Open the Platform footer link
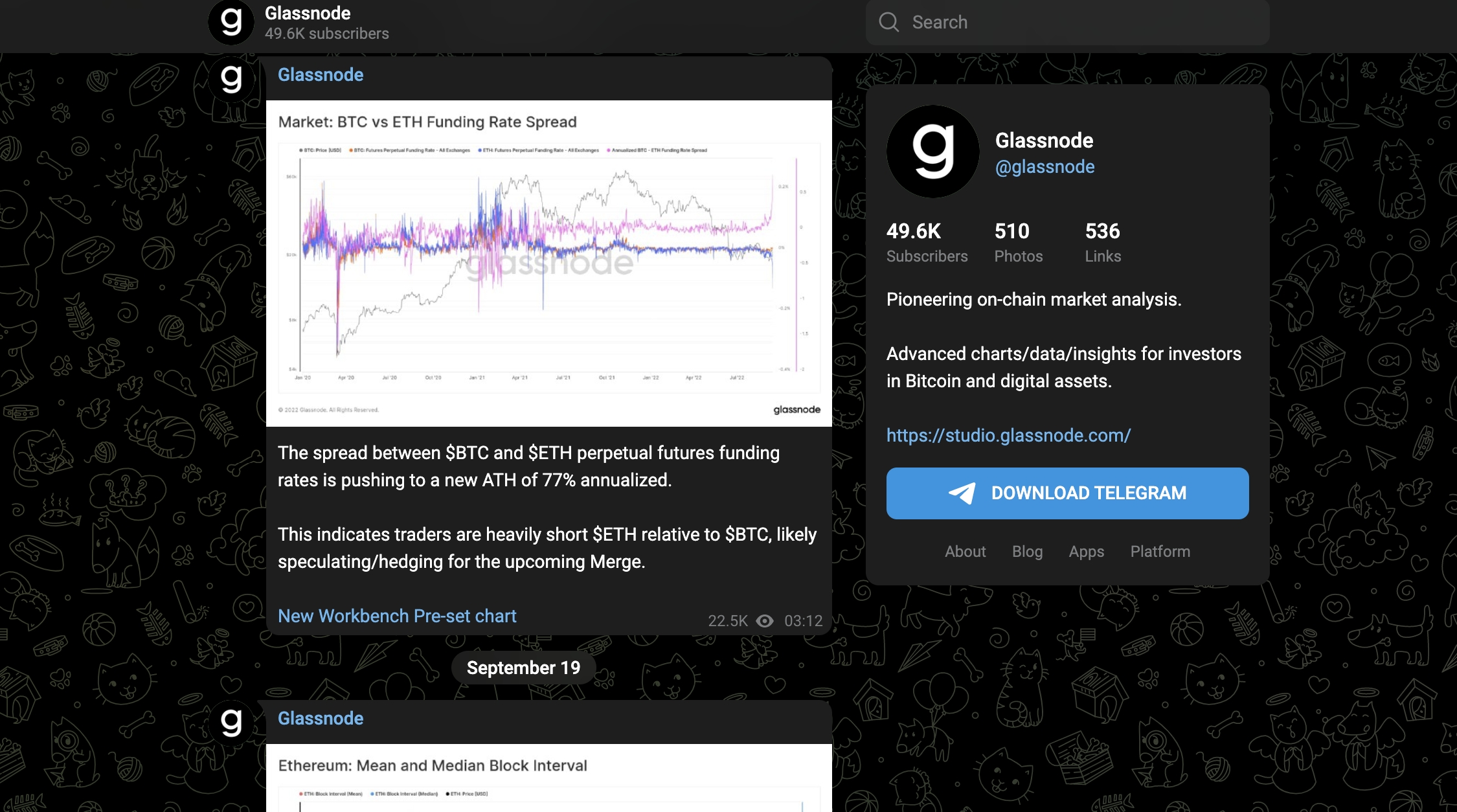The height and width of the screenshot is (812, 1457). 1160,552
